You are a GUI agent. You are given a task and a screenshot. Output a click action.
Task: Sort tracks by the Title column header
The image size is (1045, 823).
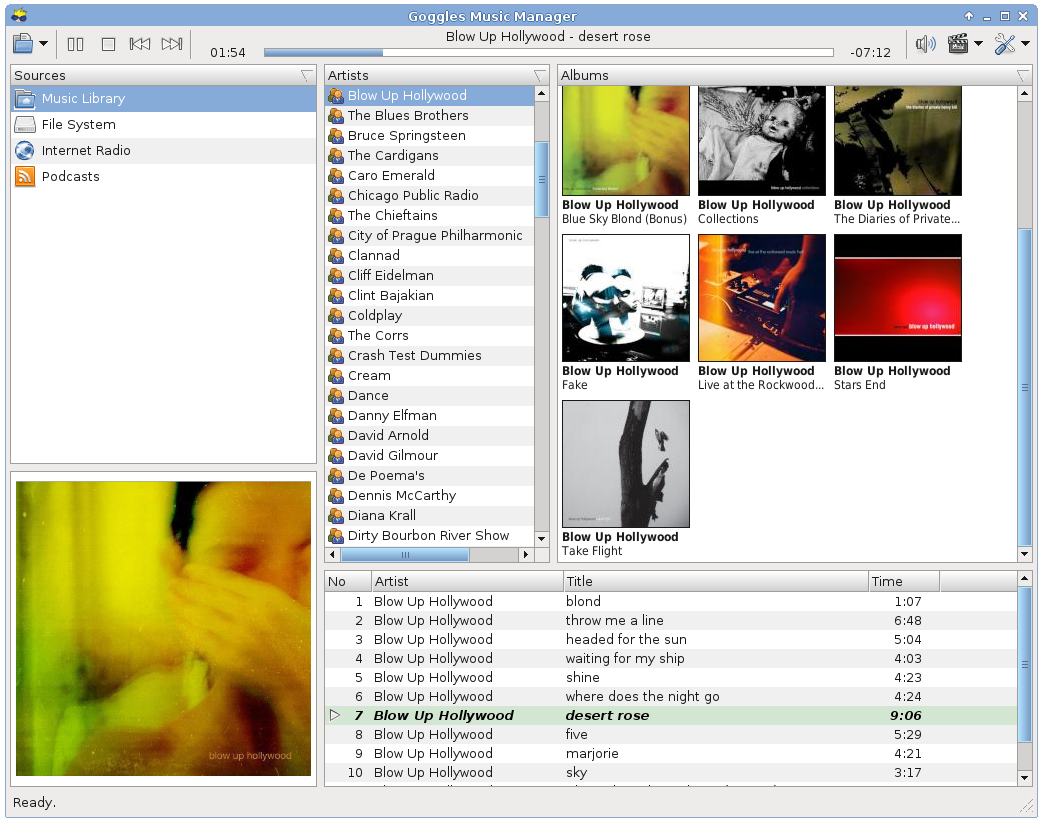click(x=715, y=581)
